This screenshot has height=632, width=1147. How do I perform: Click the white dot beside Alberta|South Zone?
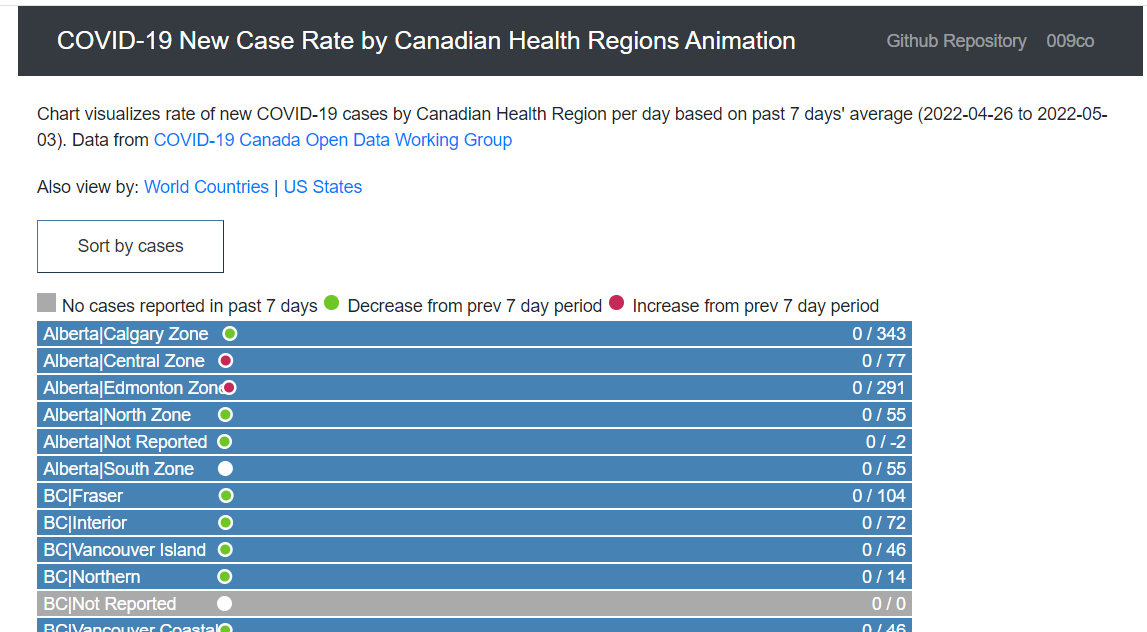click(225, 469)
